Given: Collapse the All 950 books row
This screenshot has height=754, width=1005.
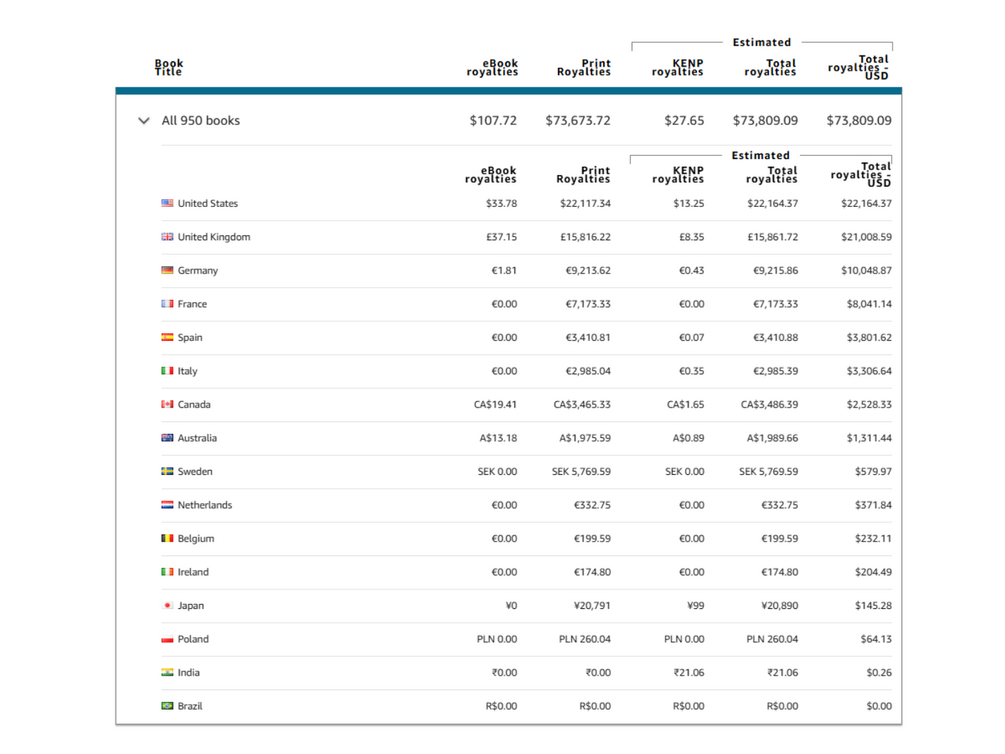Looking at the screenshot, I should pyautogui.click(x=144, y=121).
